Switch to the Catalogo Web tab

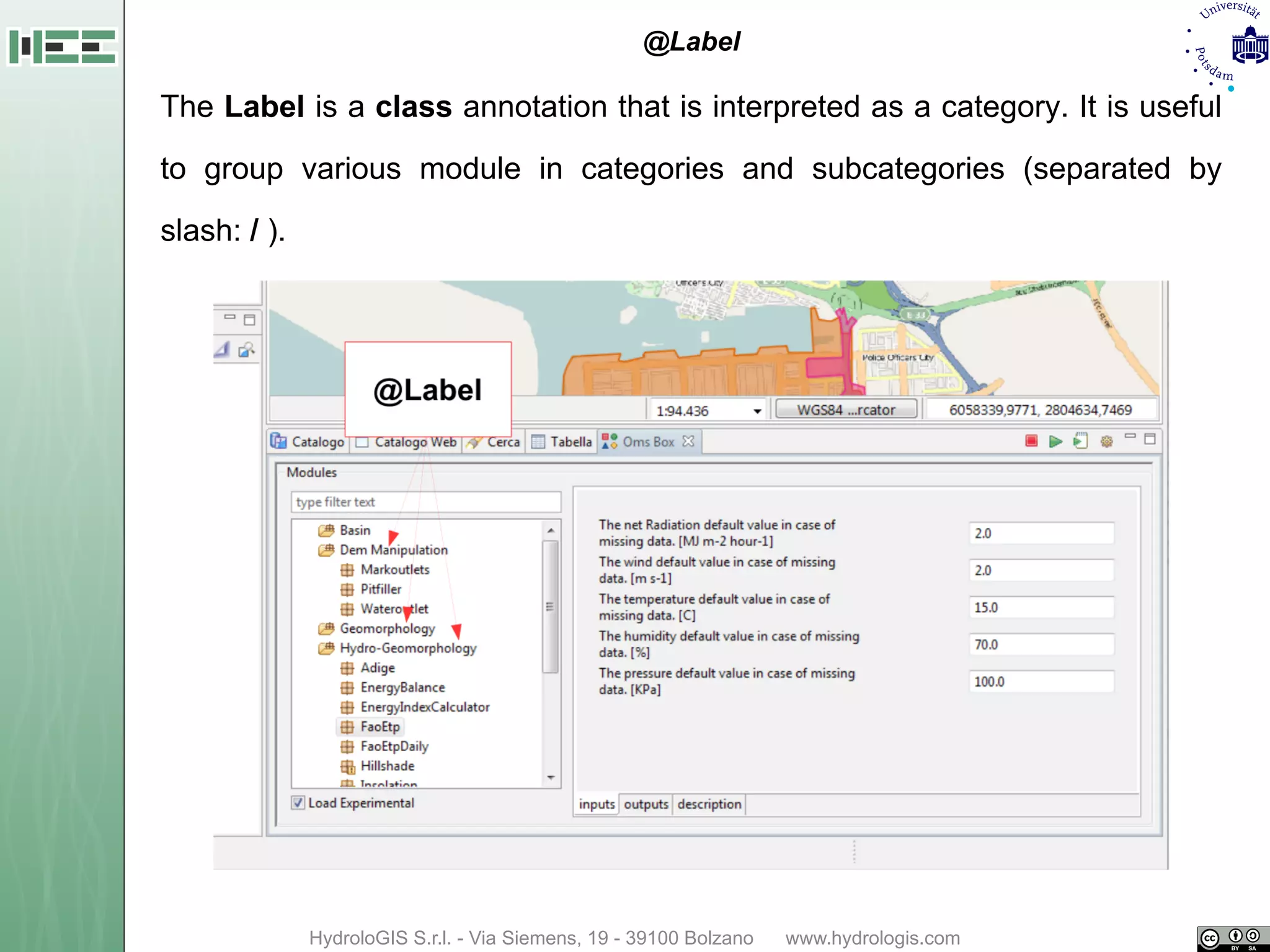click(407, 442)
